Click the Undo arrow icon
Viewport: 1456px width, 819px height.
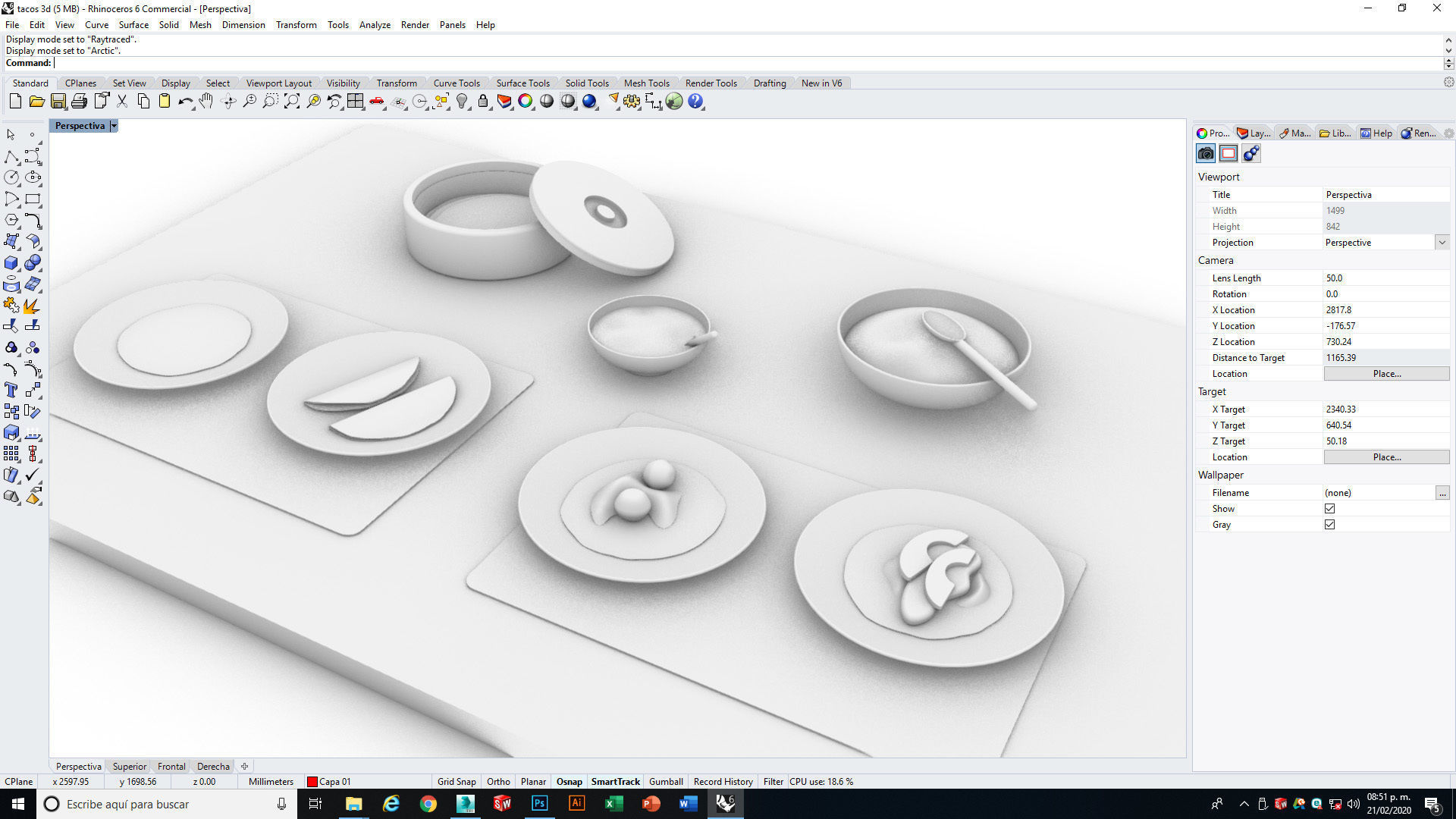tap(185, 102)
